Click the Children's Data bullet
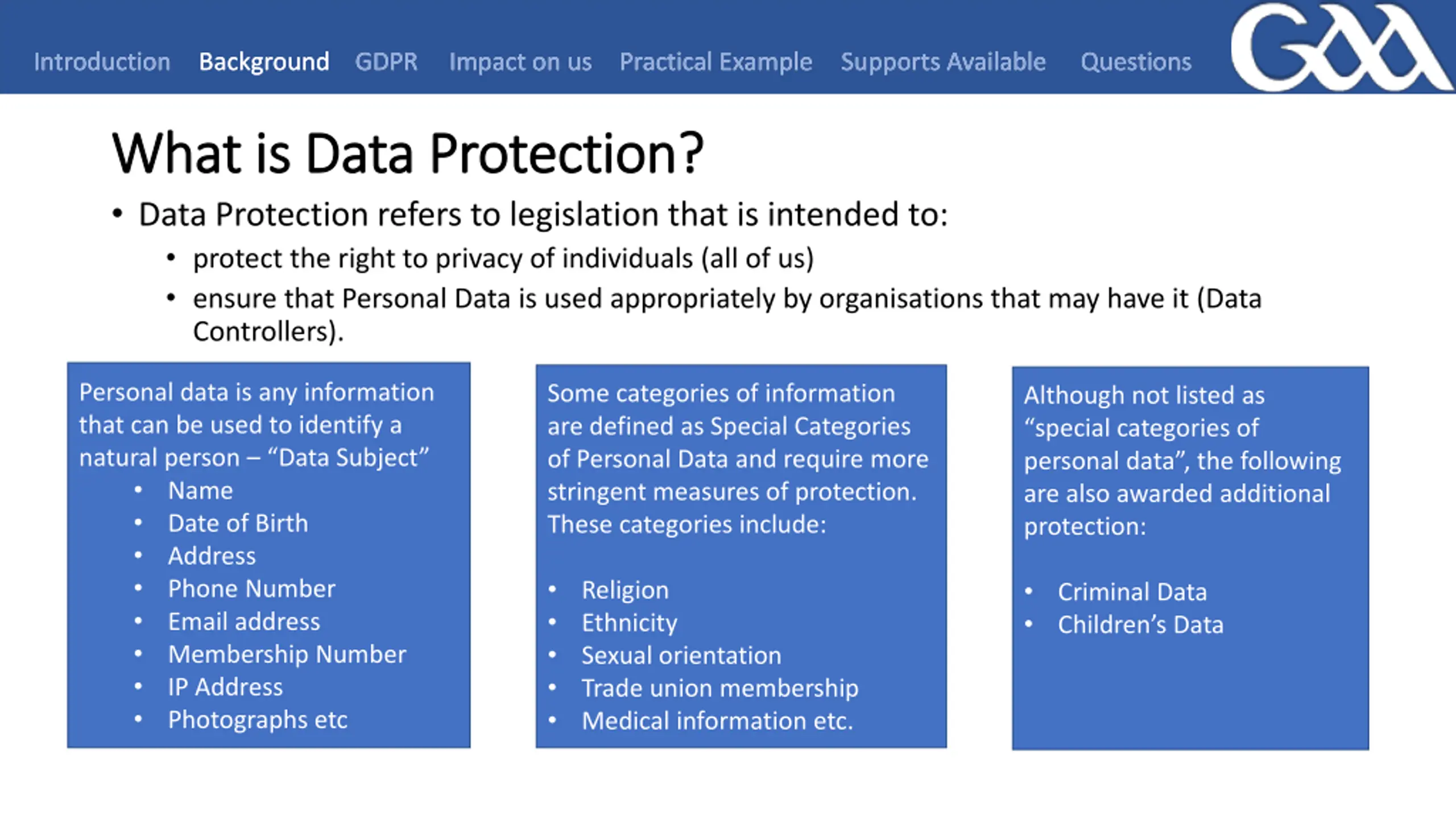The height and width of the screenshot is (819, 1456). tap(1140, 624)
